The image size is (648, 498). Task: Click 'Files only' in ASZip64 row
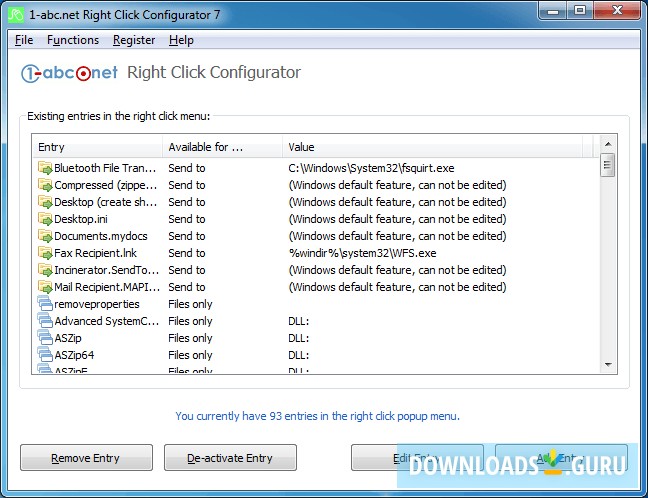[190, 355]
